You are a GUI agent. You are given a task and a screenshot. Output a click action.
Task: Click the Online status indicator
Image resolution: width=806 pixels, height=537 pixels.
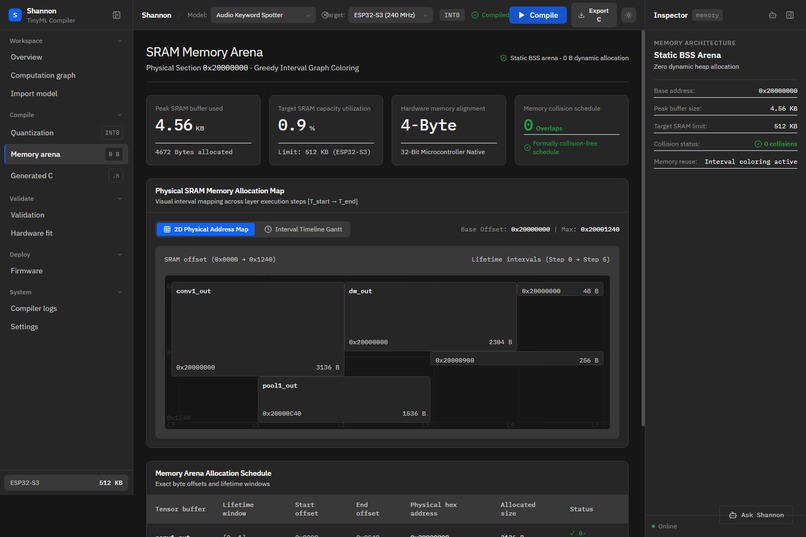pos(664,526)
